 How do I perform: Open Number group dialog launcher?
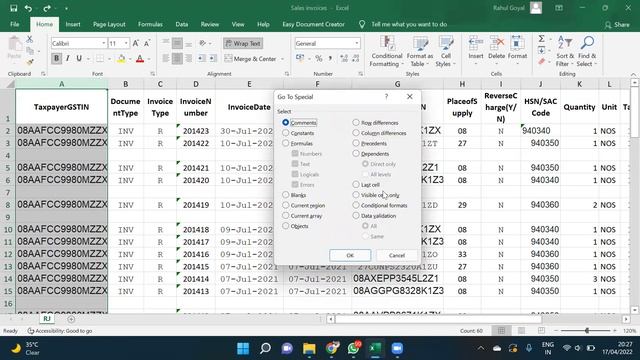(x=361, y=74)
